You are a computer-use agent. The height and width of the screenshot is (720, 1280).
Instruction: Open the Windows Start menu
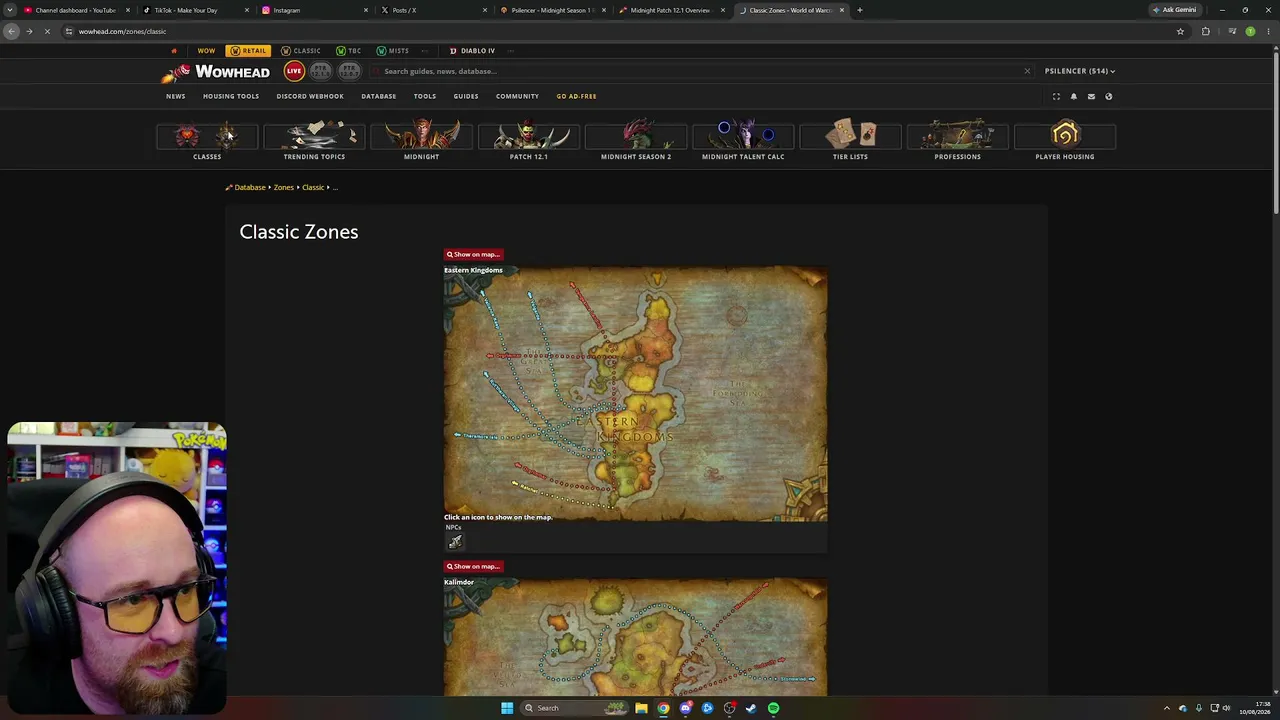507,708
